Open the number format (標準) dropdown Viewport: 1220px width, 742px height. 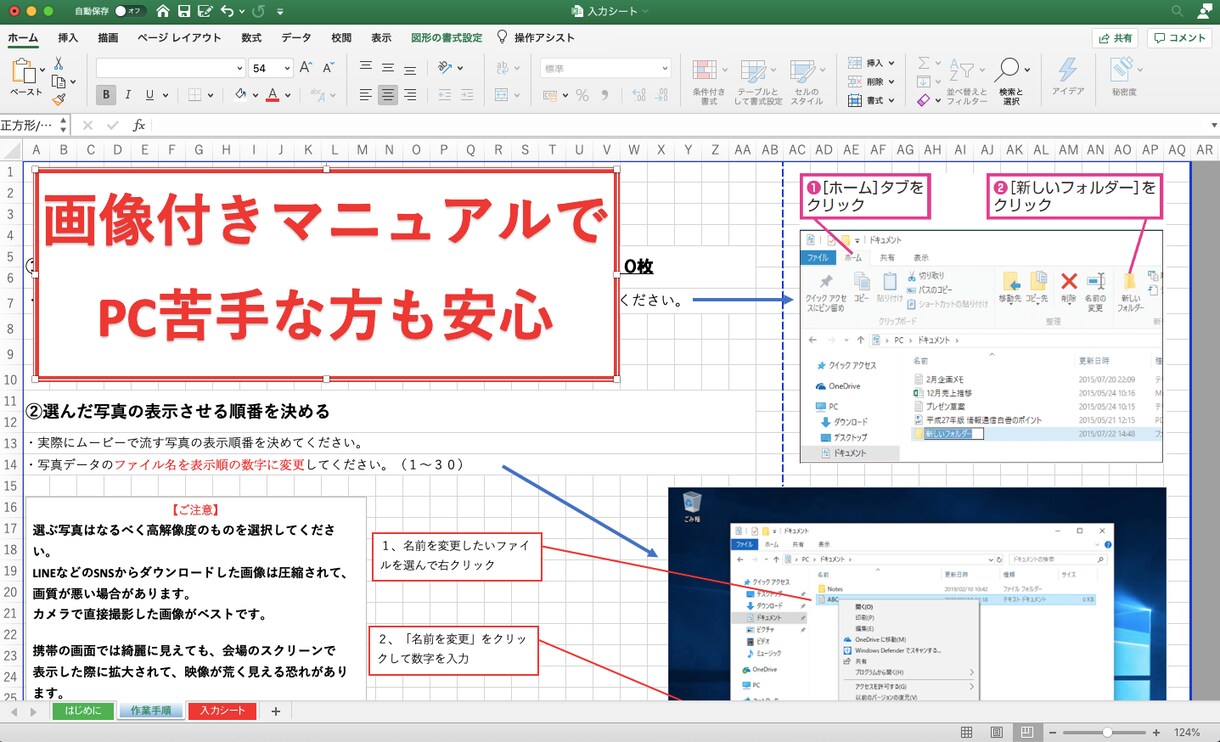tap(665, 68)
